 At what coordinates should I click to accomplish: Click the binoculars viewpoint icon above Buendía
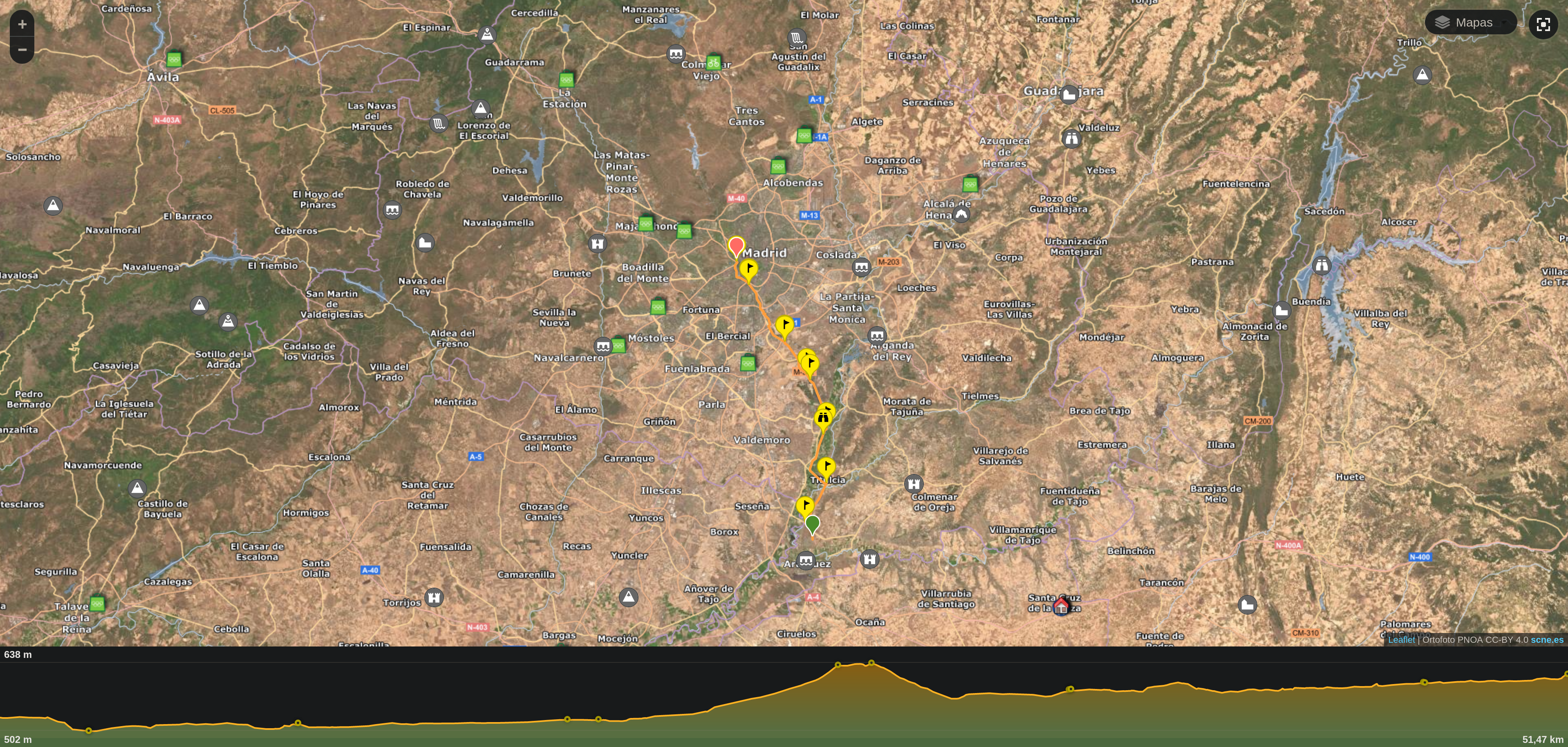pyautogui.click(x=1322, y=265)
